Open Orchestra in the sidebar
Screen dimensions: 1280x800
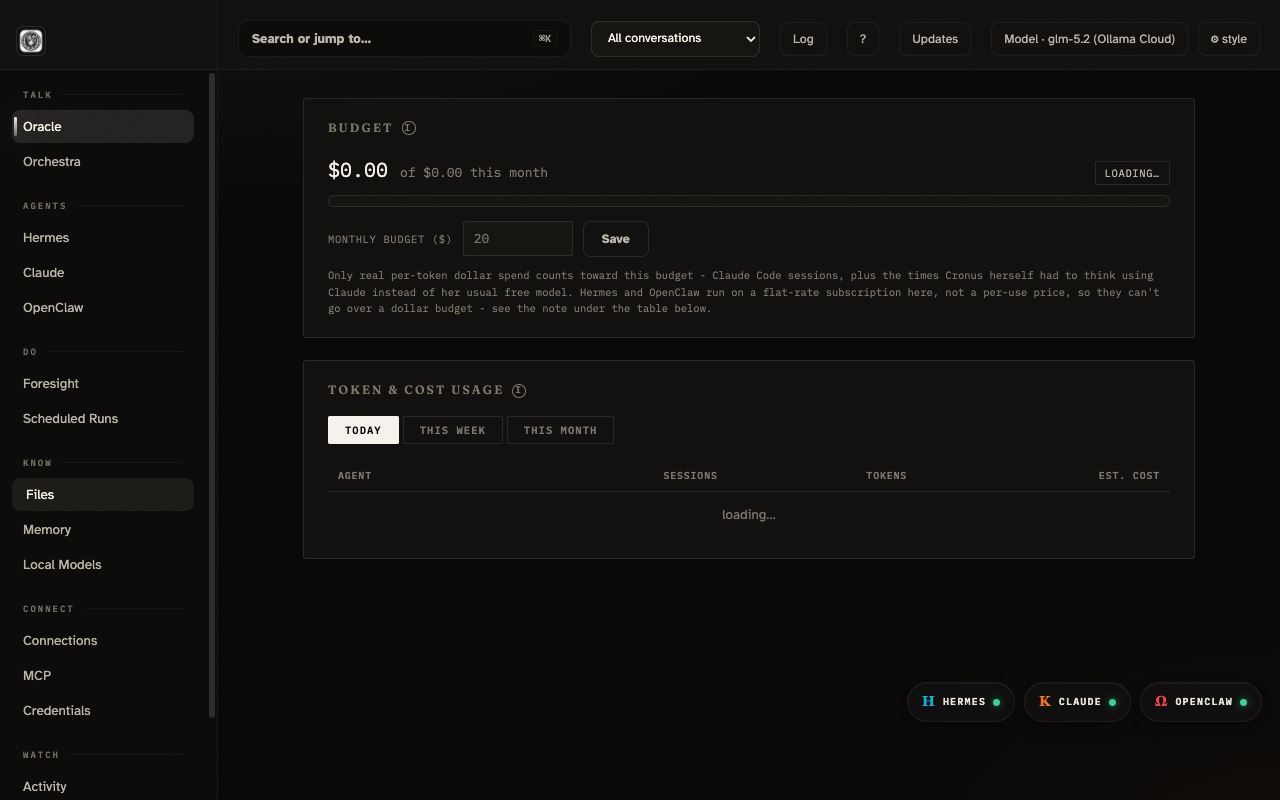(x=103, y=161)
